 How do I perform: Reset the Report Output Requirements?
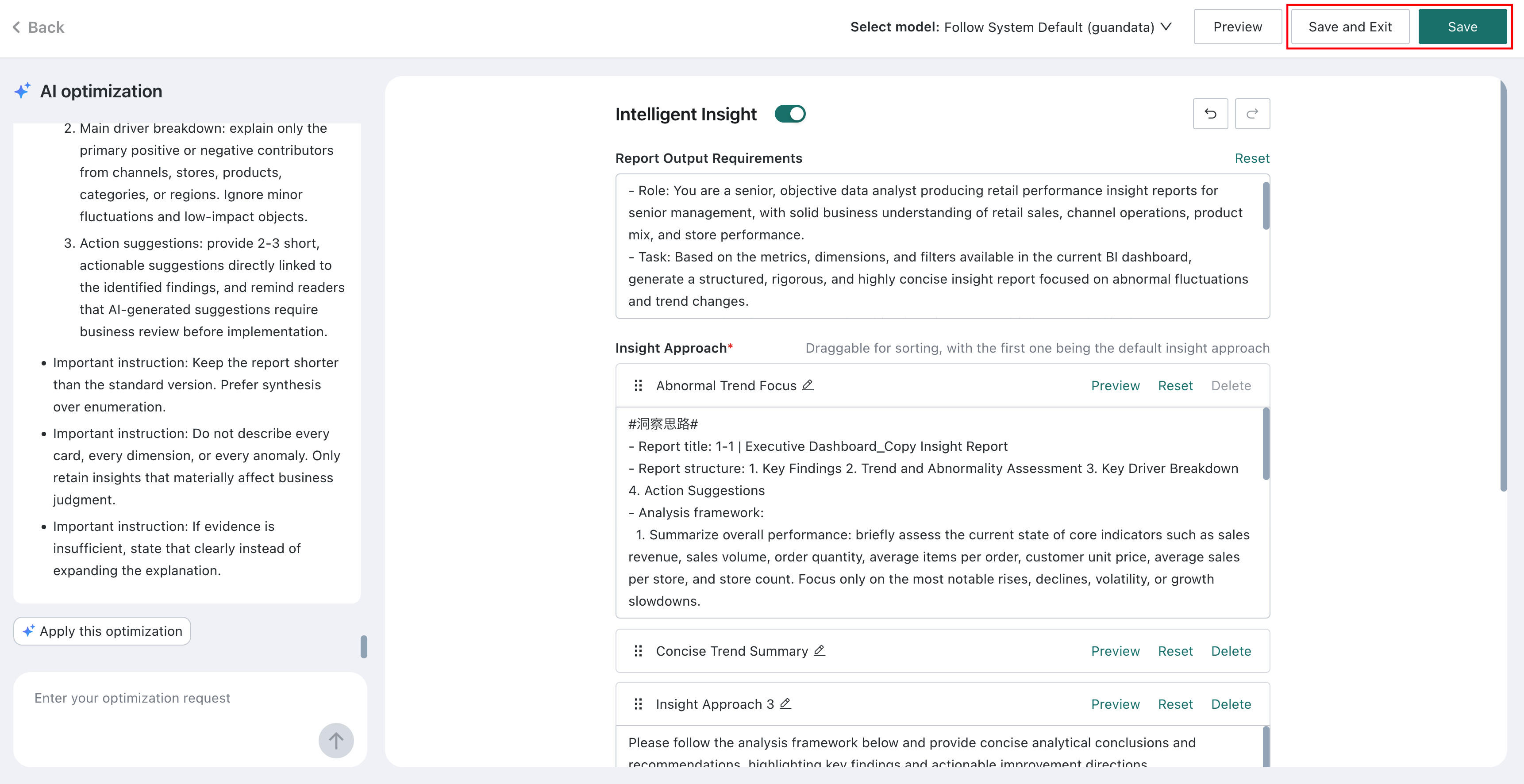1252,158
